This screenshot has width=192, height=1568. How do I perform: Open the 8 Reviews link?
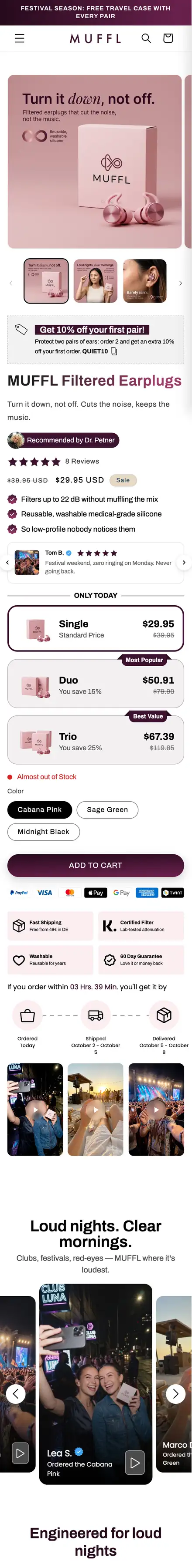[x=82, y=462]
